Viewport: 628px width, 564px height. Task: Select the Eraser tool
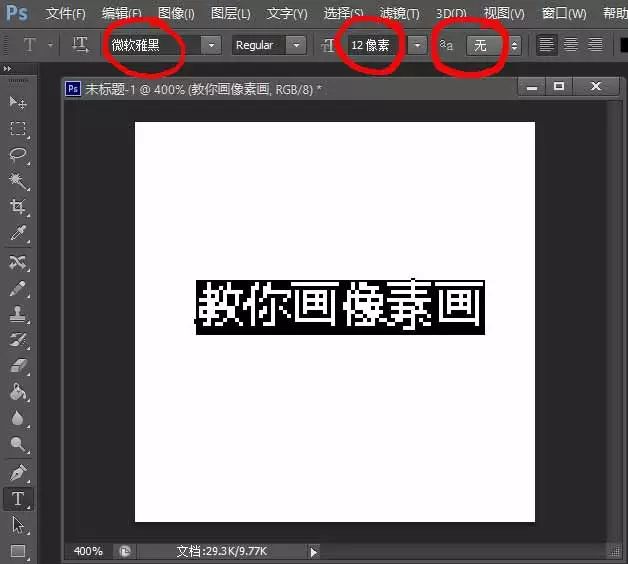[x=18, y=366]
